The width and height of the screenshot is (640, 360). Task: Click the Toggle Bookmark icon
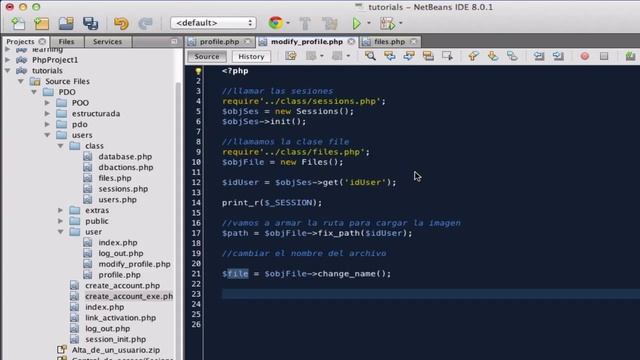point(512,56)
